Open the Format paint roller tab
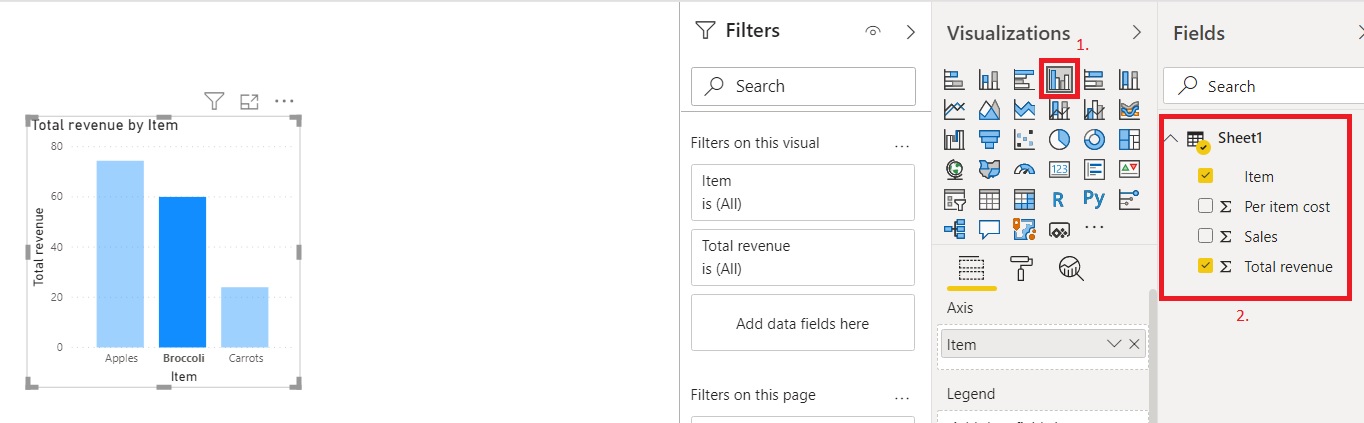The image size is (1364, 423). point(1022,267)
